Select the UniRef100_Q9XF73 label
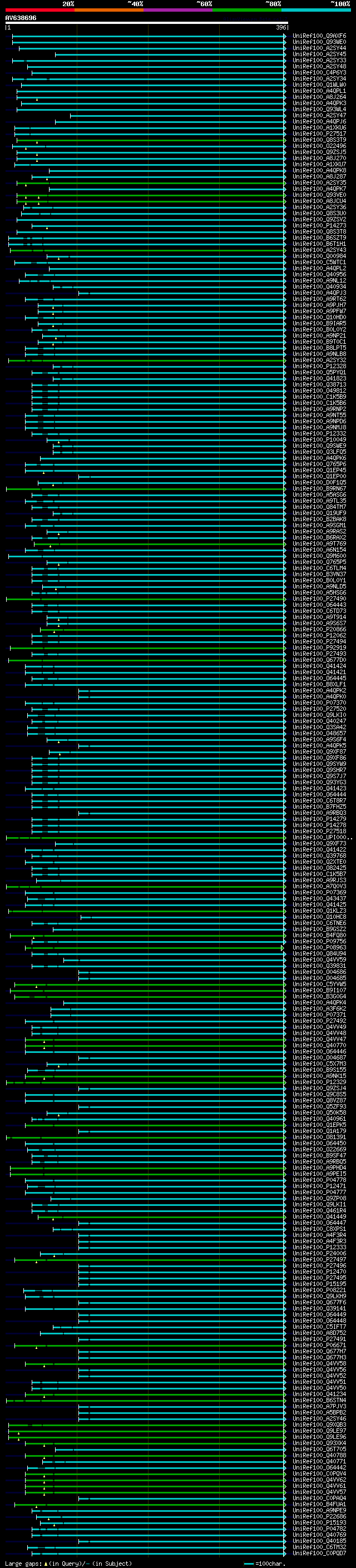 [x=319, y=844]
